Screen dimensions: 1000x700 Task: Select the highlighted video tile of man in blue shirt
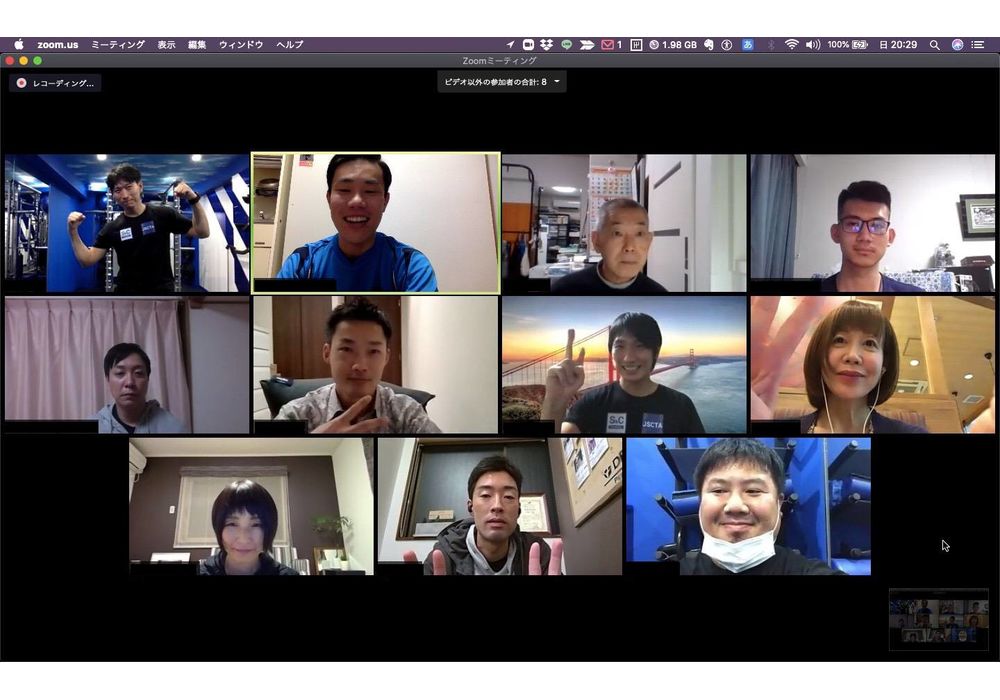[x=375, y=222]
